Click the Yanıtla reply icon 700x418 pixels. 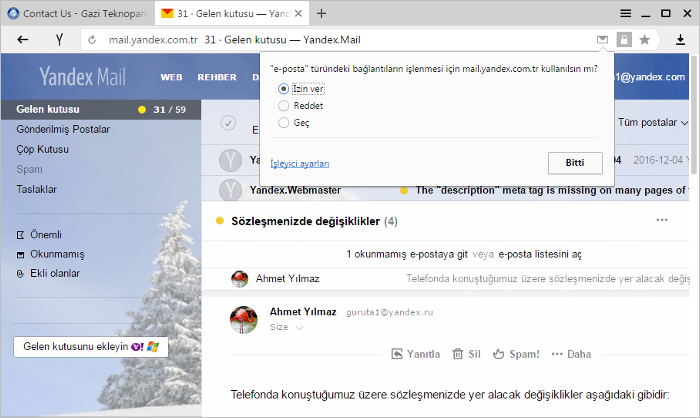pos(397,354)
